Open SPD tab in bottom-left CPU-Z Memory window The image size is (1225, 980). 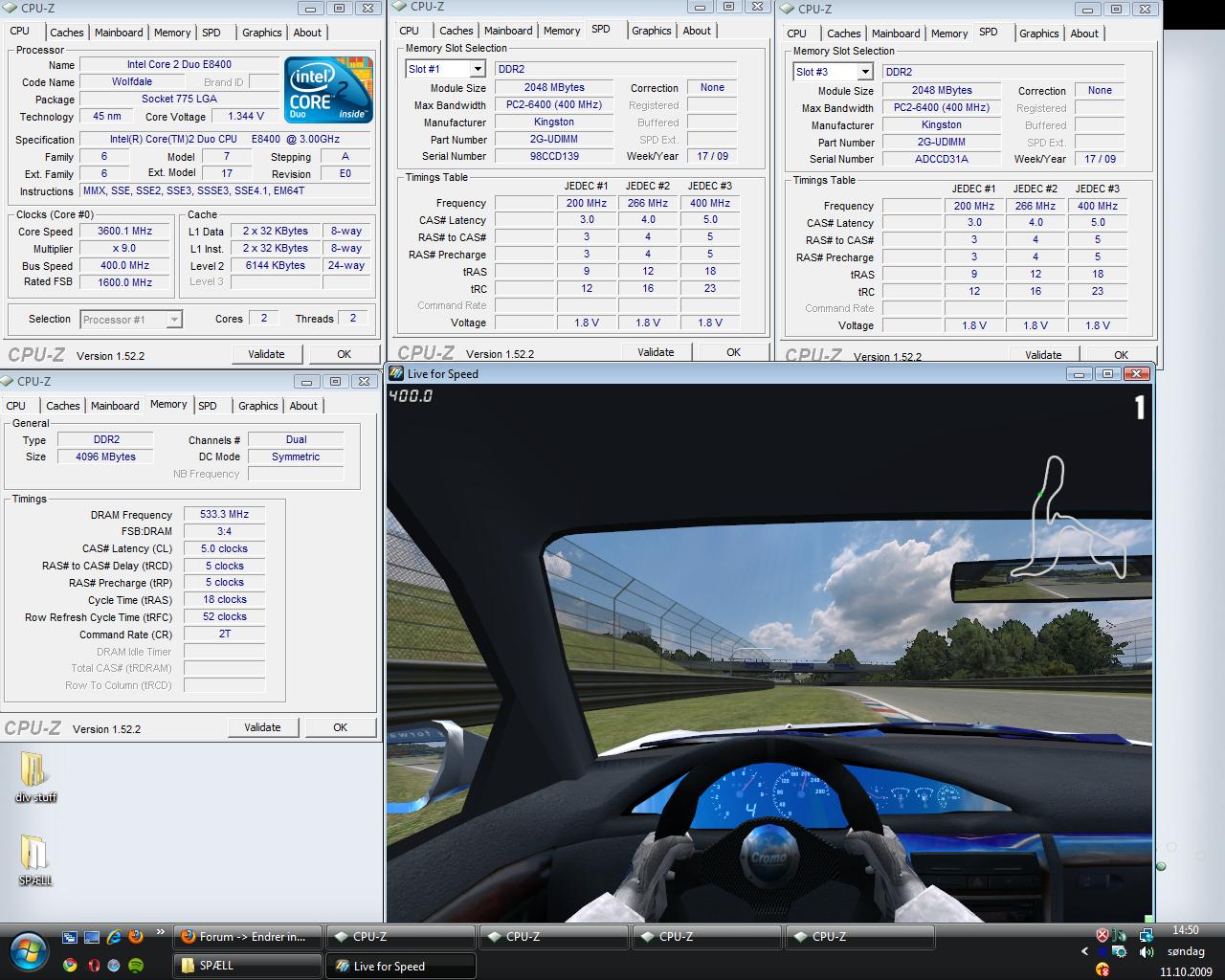(x=208, y=406)
